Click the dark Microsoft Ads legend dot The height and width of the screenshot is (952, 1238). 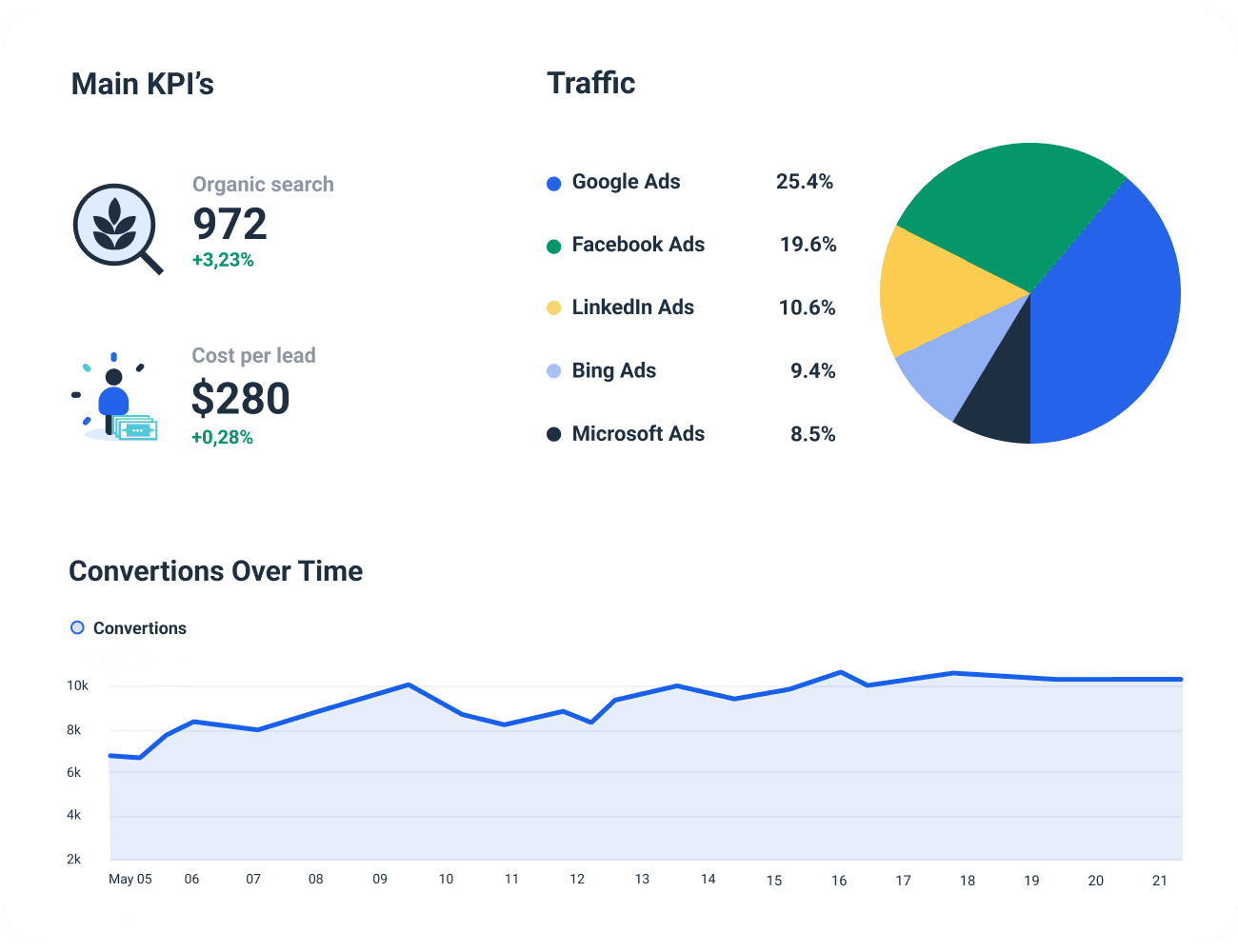tap(552, 434)
